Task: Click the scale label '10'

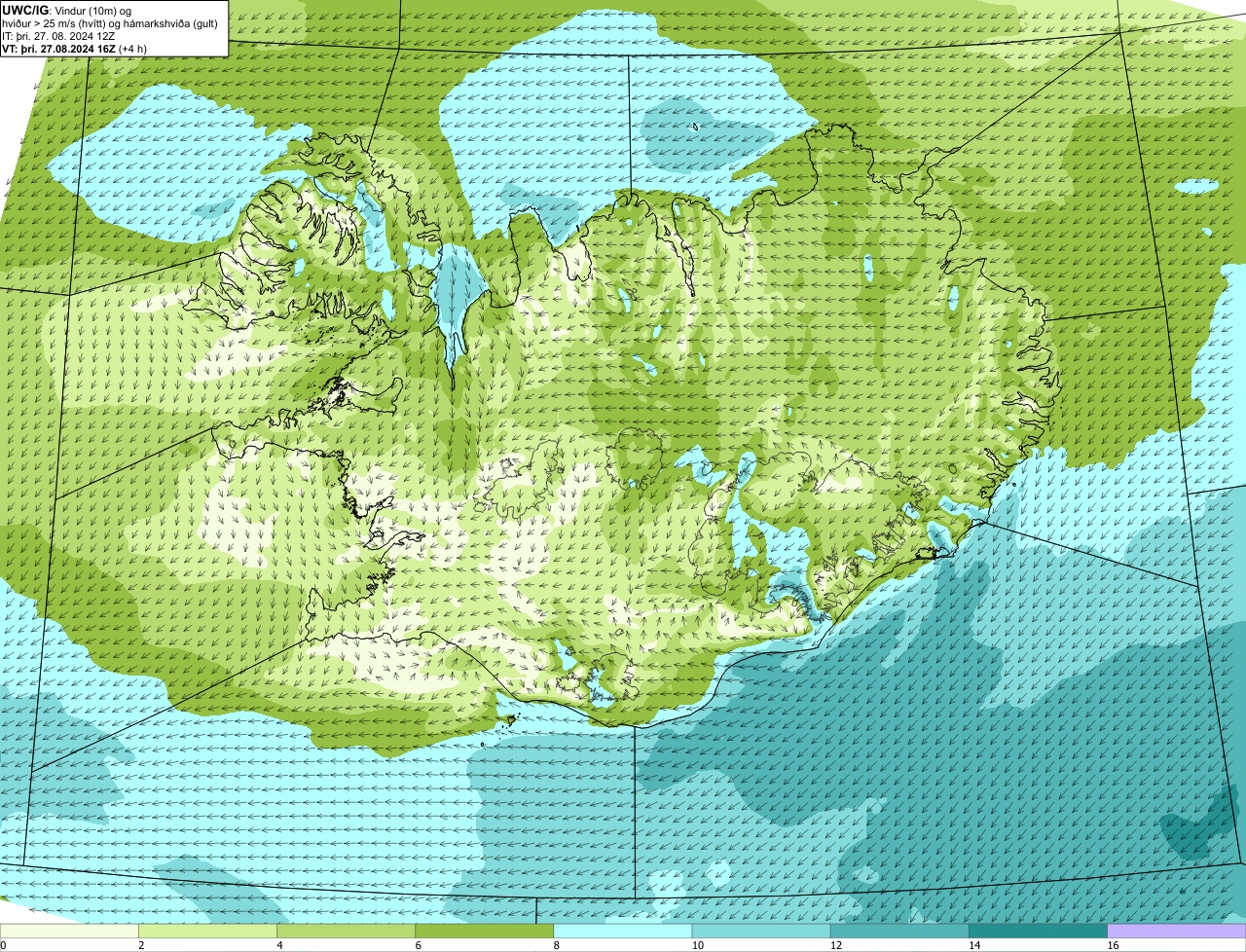Action: coord(697,945)
